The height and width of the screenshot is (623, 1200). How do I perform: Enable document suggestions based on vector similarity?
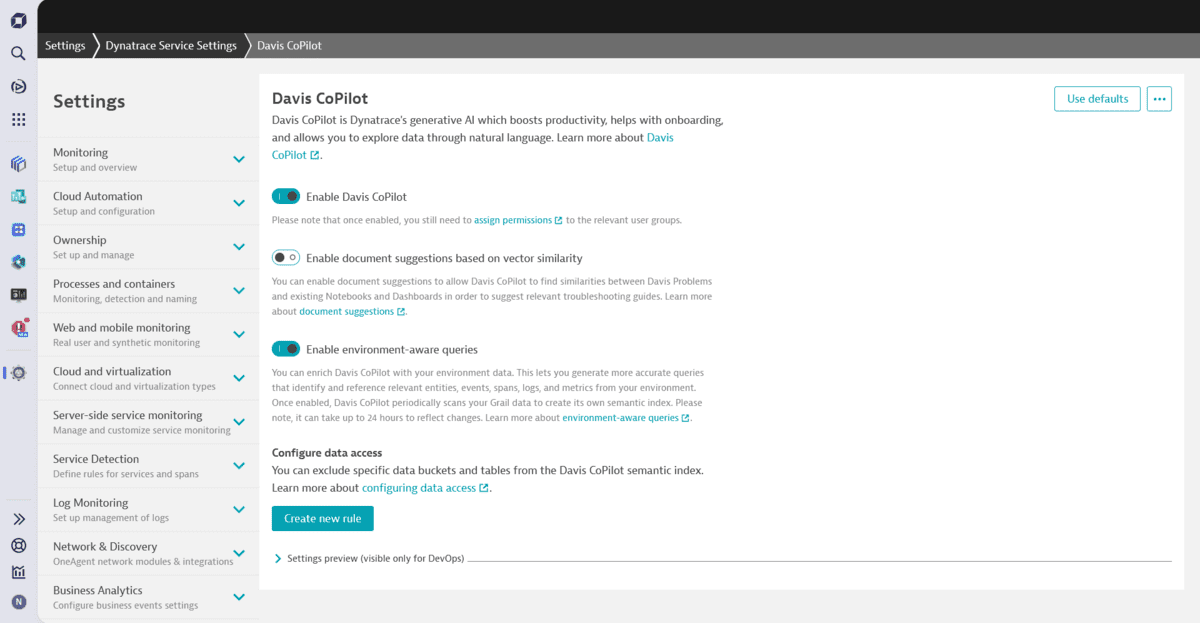click(285, 257)
